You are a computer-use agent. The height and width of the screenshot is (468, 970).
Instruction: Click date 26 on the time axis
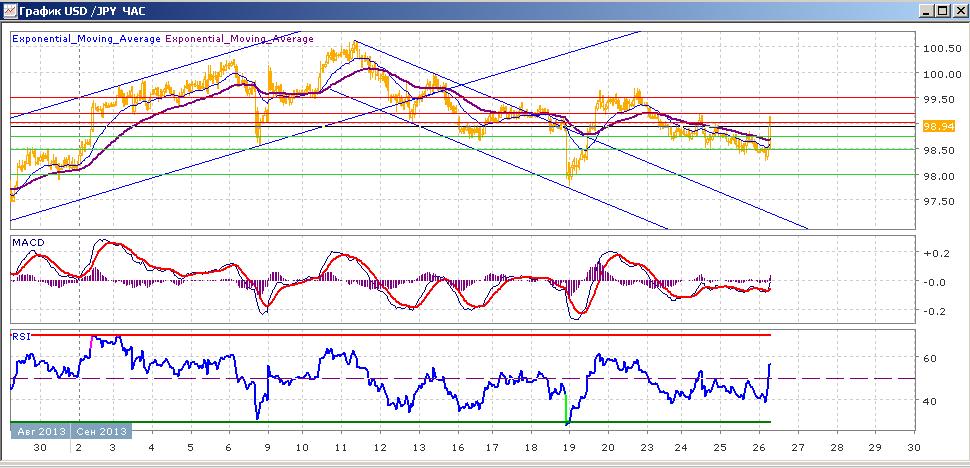pos(758,448)
